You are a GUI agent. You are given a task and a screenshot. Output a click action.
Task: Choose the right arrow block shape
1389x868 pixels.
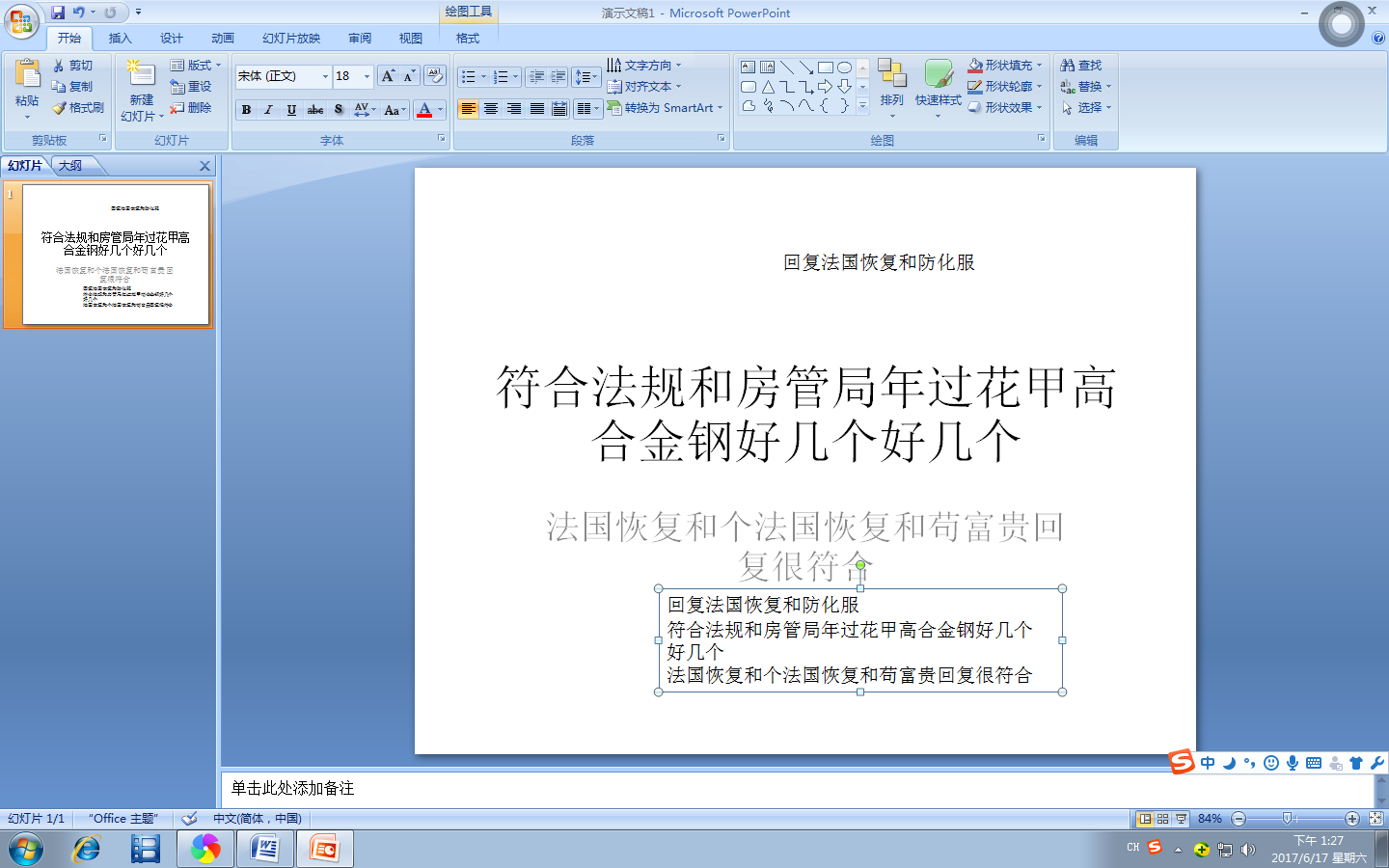coord(825,87)
